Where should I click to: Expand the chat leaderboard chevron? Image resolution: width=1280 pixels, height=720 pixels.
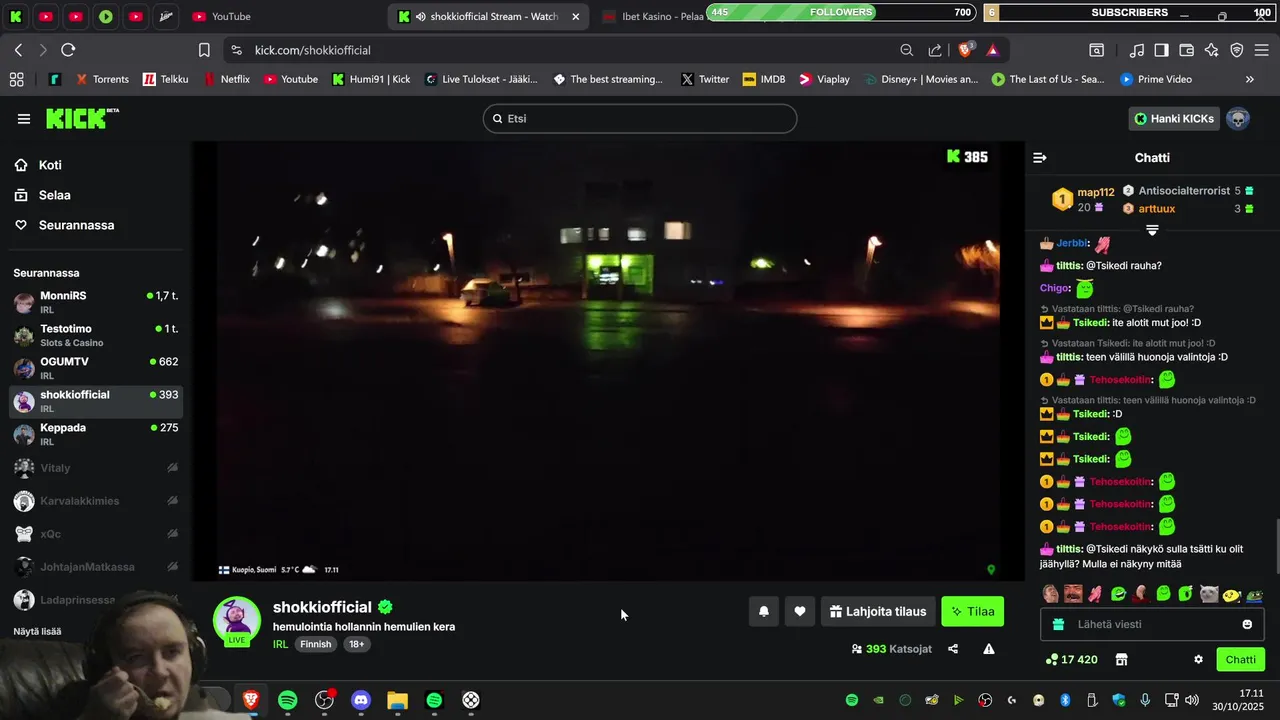(x=1152, y=230)
